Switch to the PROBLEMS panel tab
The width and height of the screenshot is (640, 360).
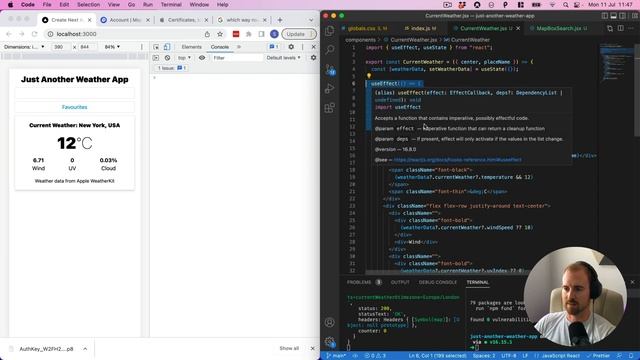tap(359, 282)
